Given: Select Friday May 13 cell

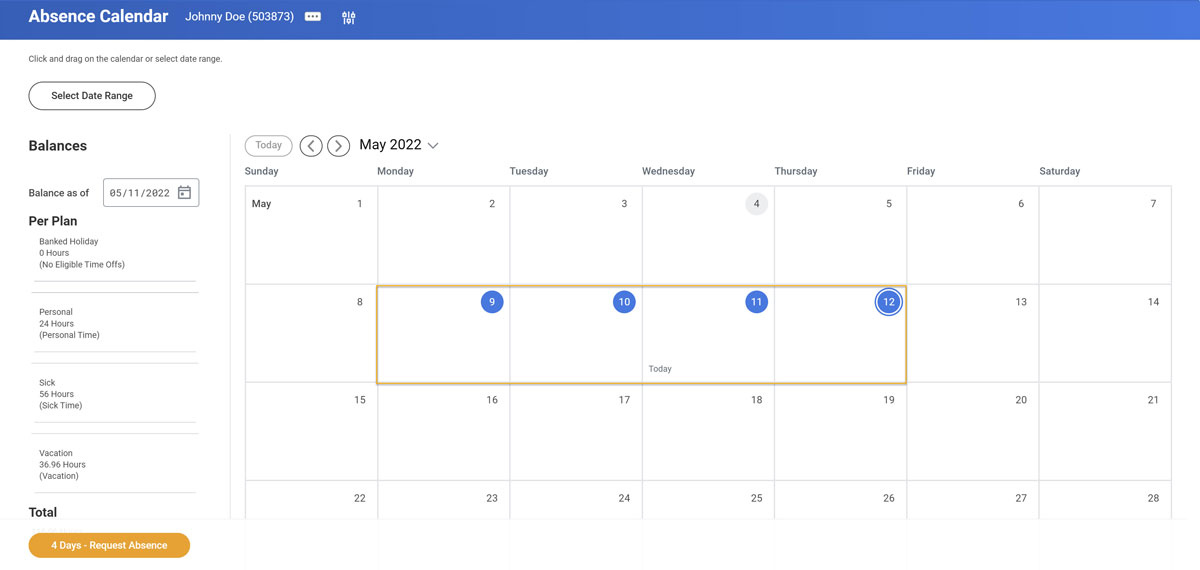Looking at the screenshot, I should (x=972, y=333).
